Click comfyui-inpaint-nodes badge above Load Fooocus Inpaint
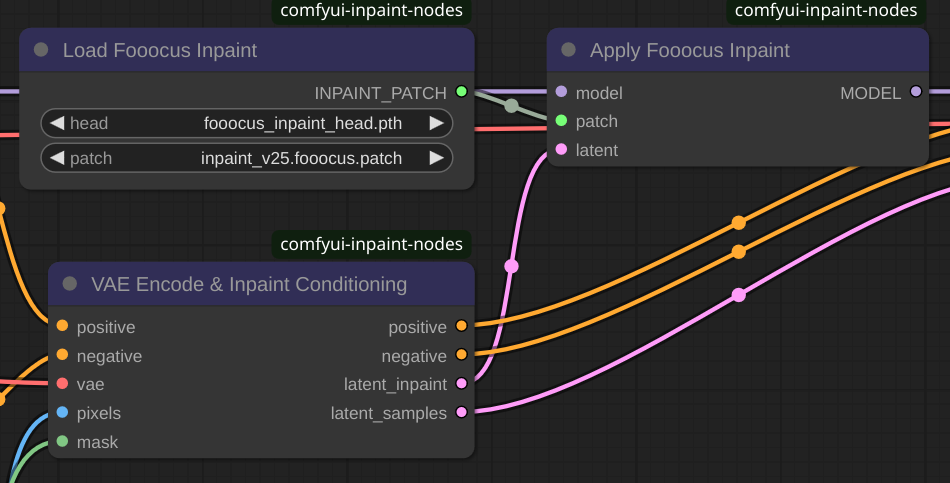Screen dimensions: 950x483 point(371,11)
